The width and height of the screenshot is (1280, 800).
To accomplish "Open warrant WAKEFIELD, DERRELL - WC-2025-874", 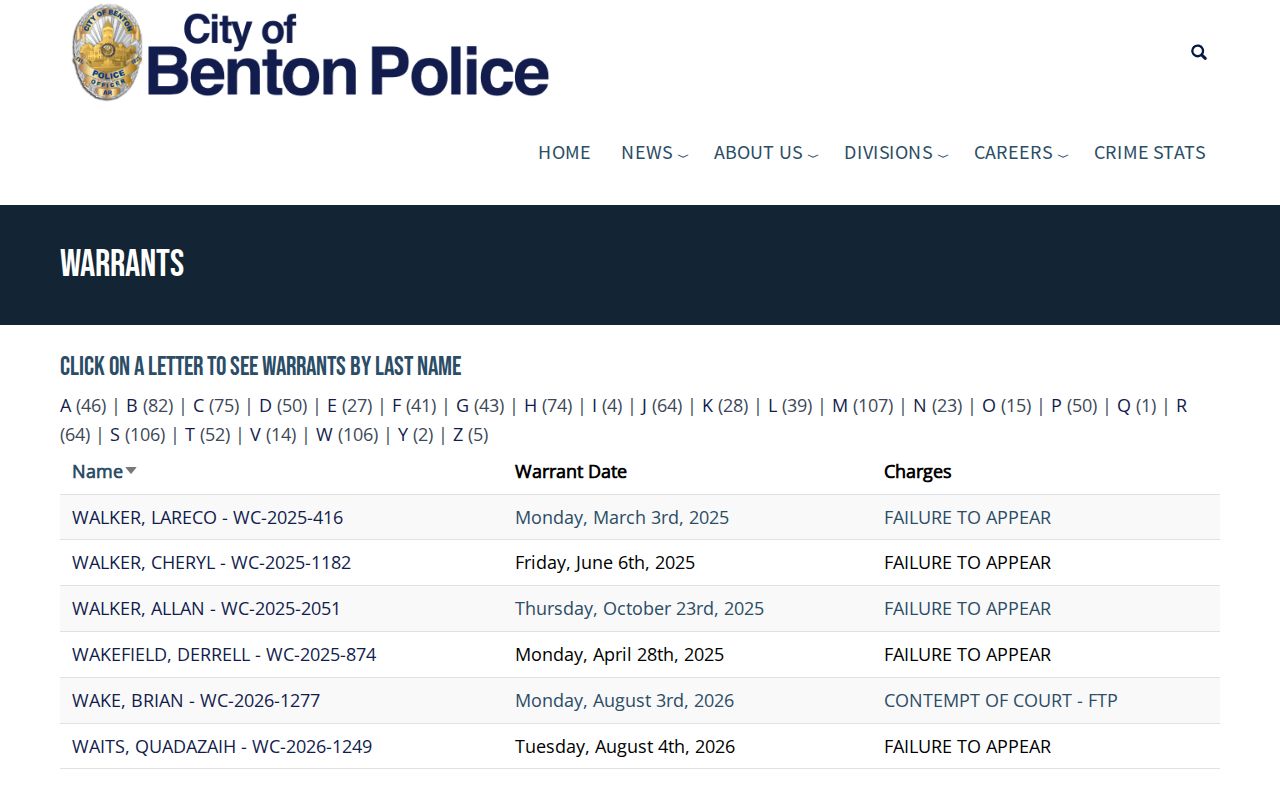I will [x=224, y=655].
